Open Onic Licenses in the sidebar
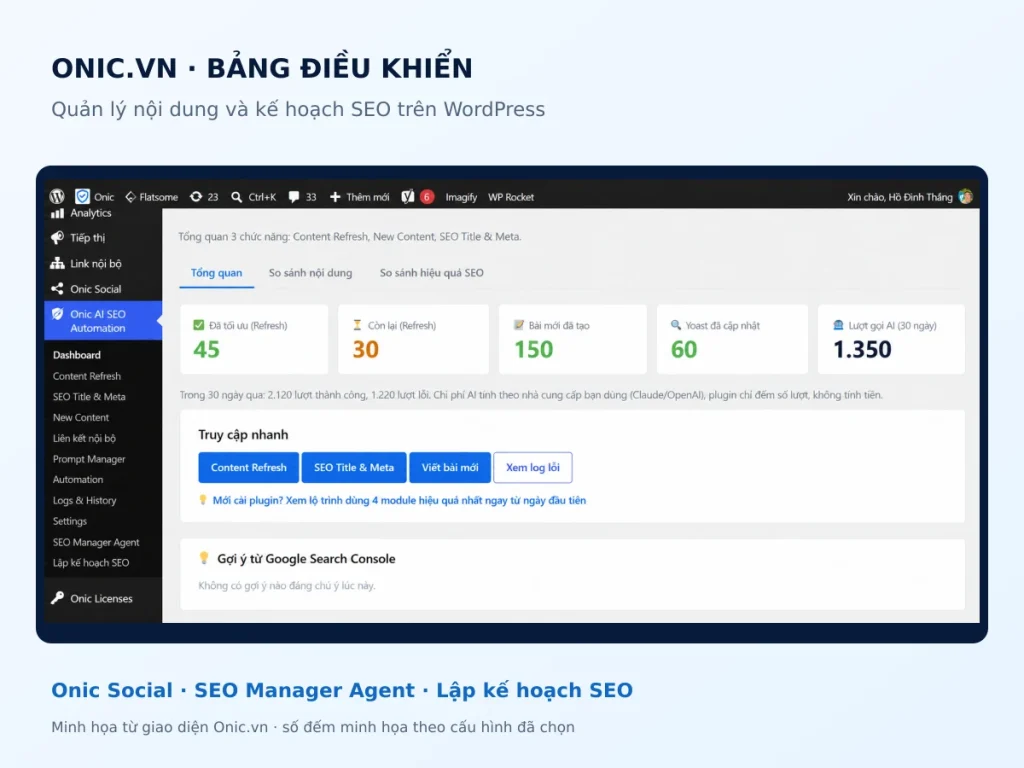Viewport: 1024px width, 768px height. tap(103, 598)
